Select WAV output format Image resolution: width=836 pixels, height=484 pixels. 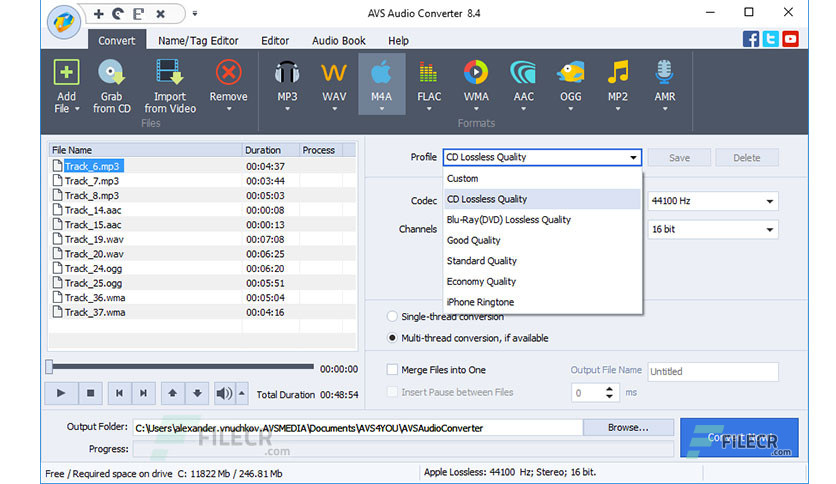[334, 84]
